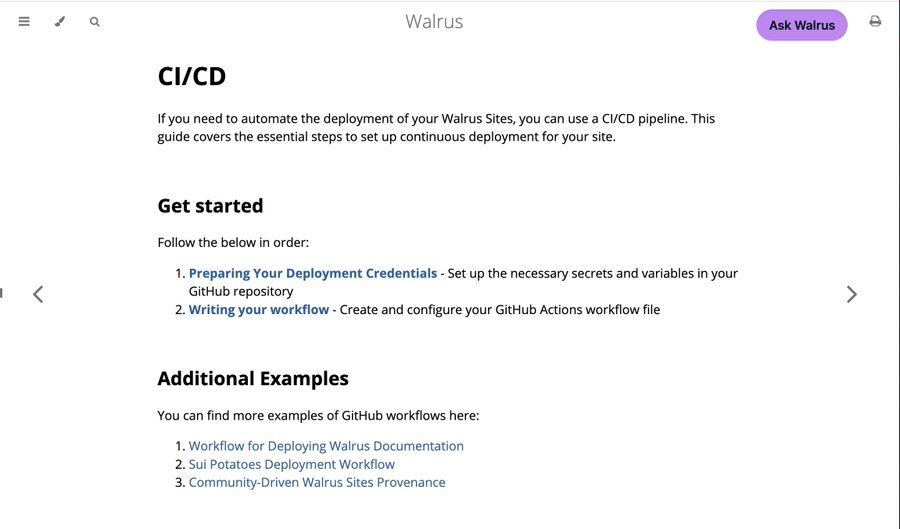Viewport: 900px width, 529px height.
Task: Toggle the sidebar with the hamburger icon
Action: tap(24, 22)
